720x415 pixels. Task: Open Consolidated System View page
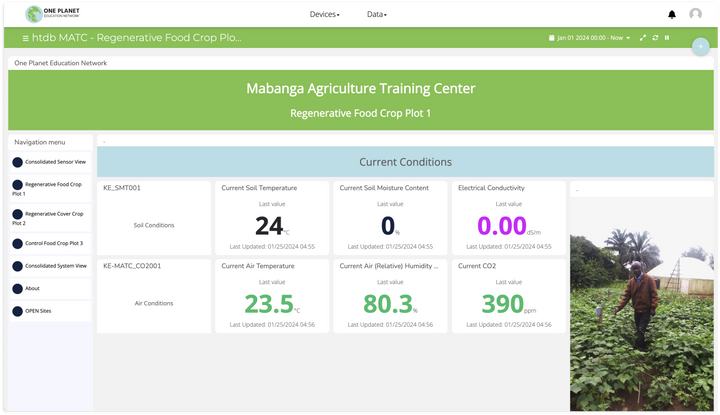51,266
